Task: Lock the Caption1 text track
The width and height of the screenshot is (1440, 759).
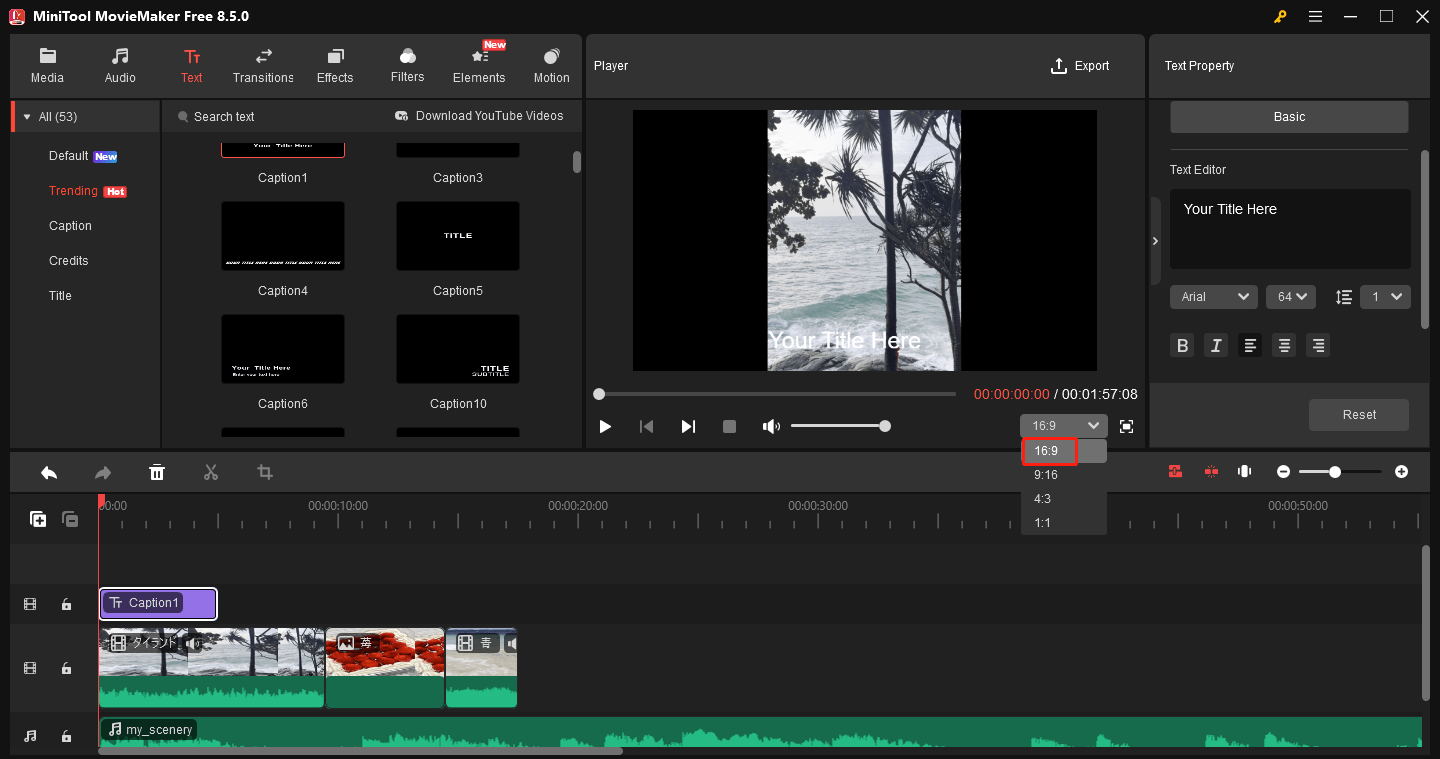Action: pos(66,604)
